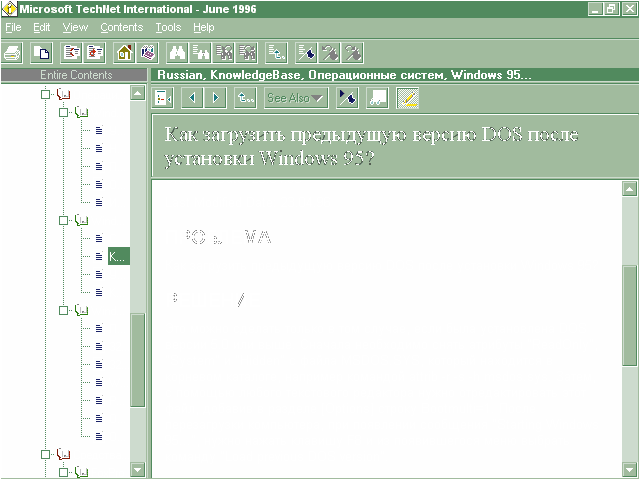Click the contents pane scroll-down arrow
Viewport: 640px width, 480px height.
(x=138, y=469)
